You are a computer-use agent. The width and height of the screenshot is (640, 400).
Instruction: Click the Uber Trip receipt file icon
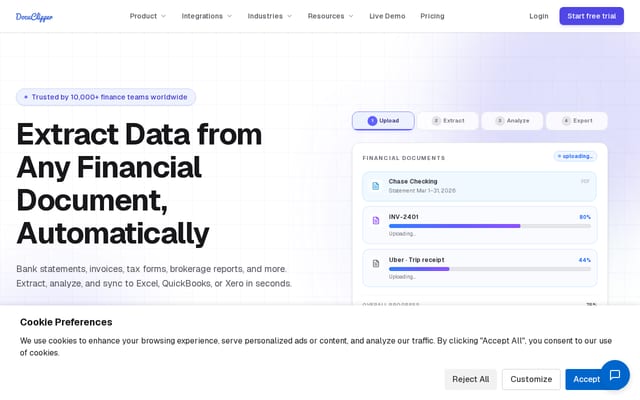click(x=376, y=264)
